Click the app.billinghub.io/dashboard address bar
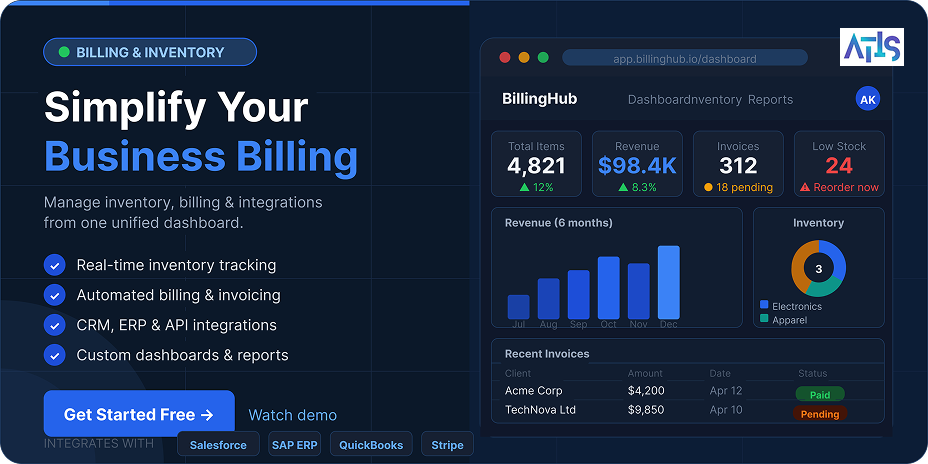 coord(685,58)
